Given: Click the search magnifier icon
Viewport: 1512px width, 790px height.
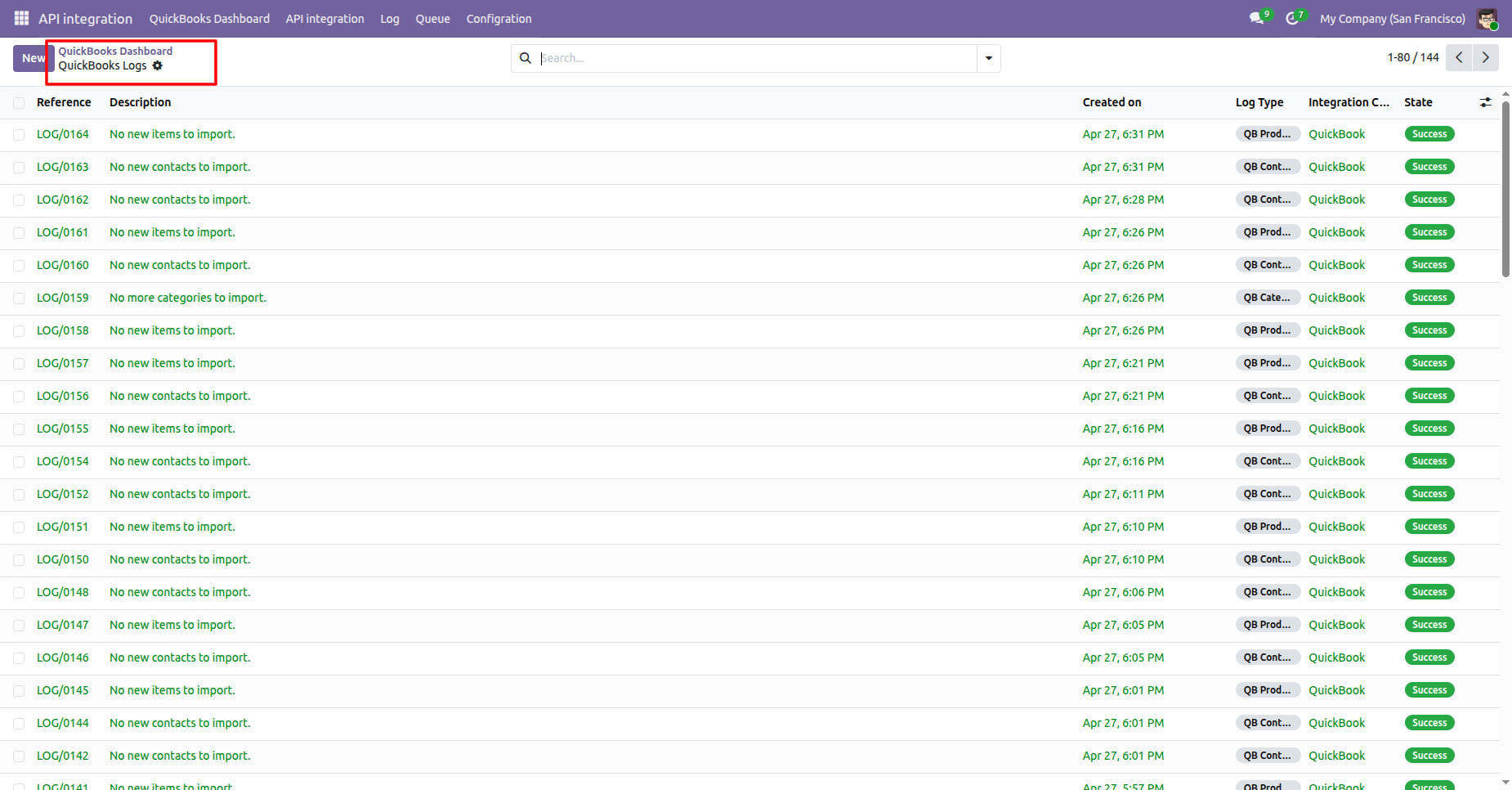Looking at the screenshot, I should (x=526, y=58).
